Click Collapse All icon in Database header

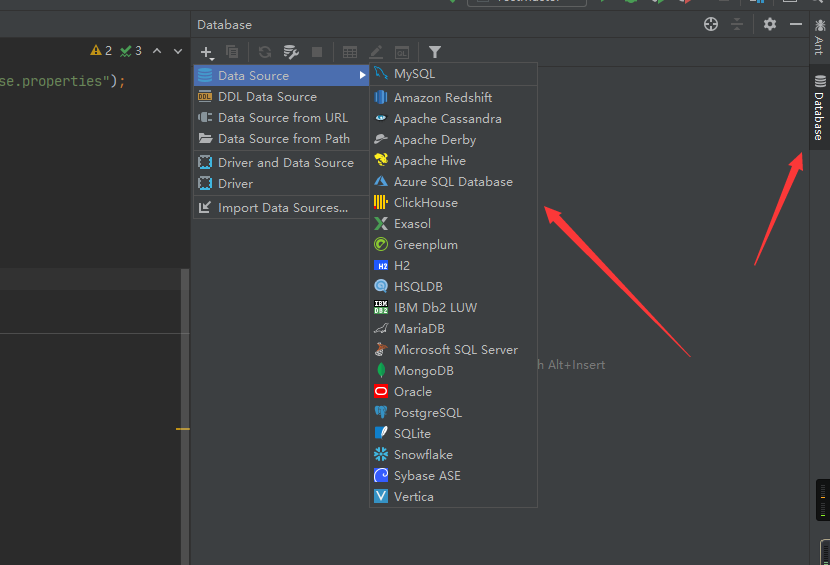click(737, 24)
